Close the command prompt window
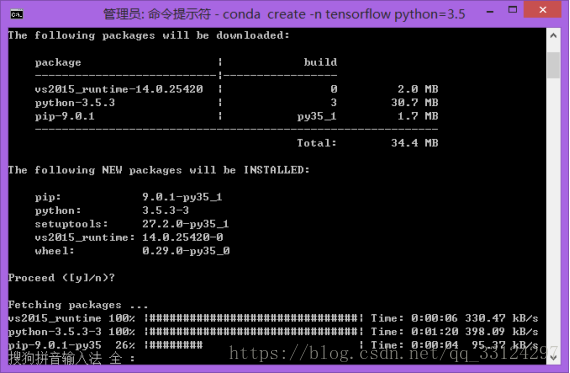 pos(542,9)
